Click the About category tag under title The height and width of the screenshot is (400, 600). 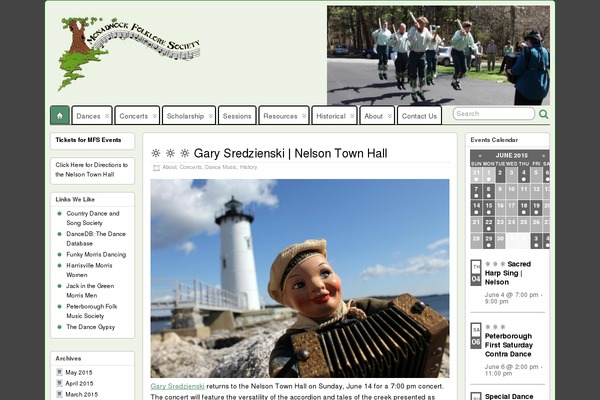170,167
